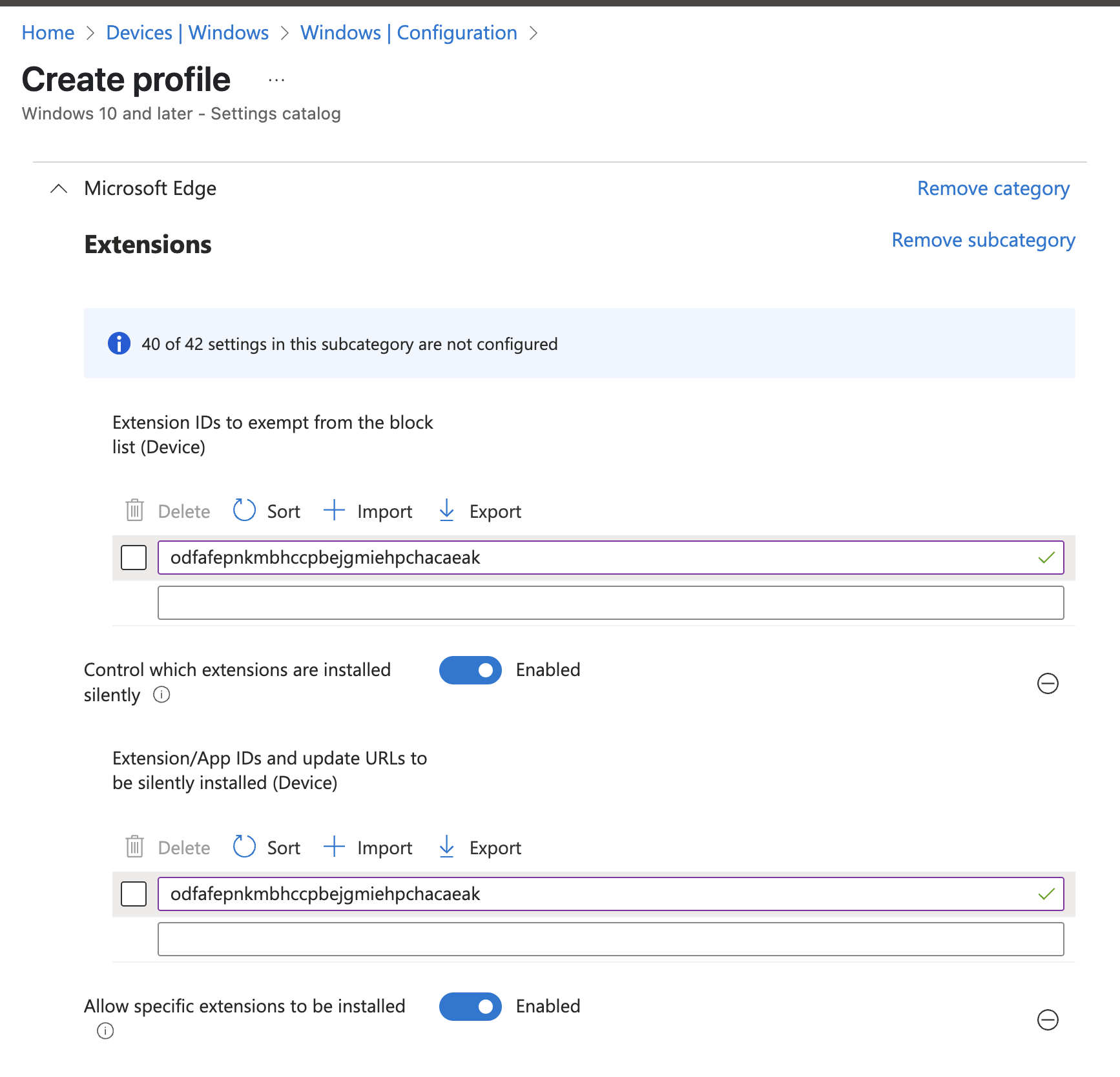Navigate to Devices | Windows breadcrumb

coord(187,33)
